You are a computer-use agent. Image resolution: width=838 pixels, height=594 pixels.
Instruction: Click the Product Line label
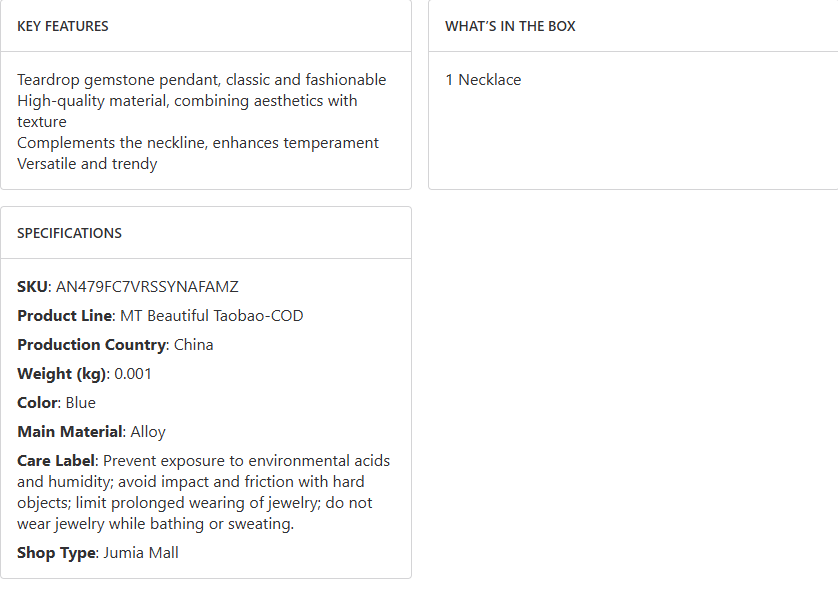point(64,316)
